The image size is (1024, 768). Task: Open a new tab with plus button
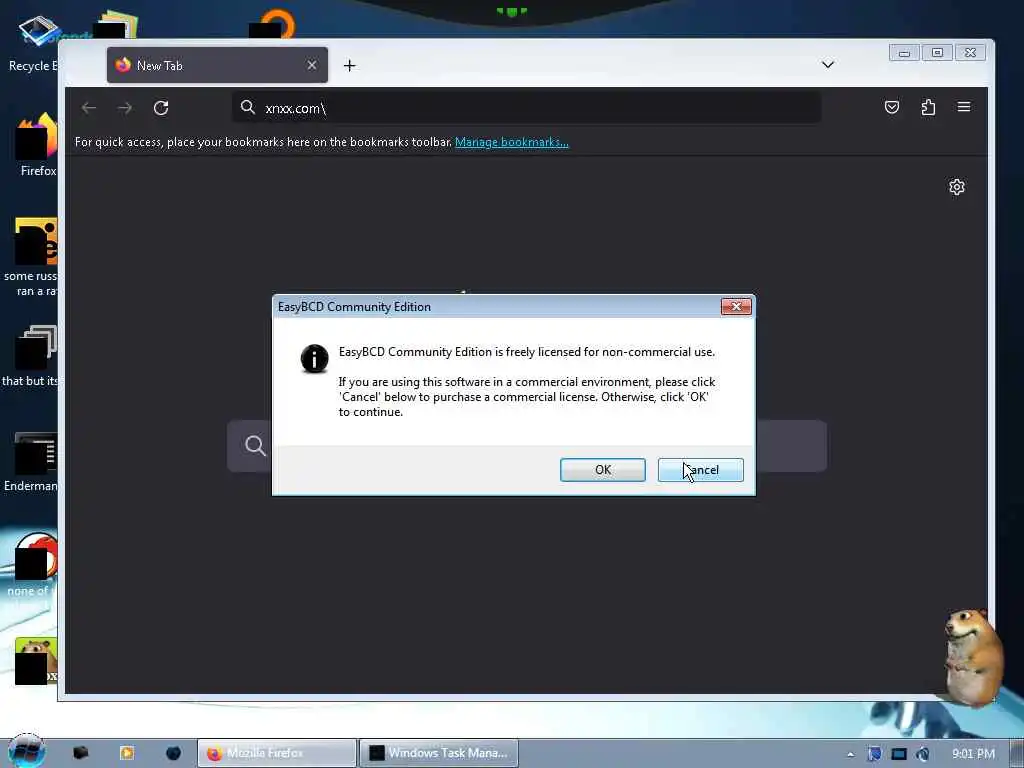349,65
